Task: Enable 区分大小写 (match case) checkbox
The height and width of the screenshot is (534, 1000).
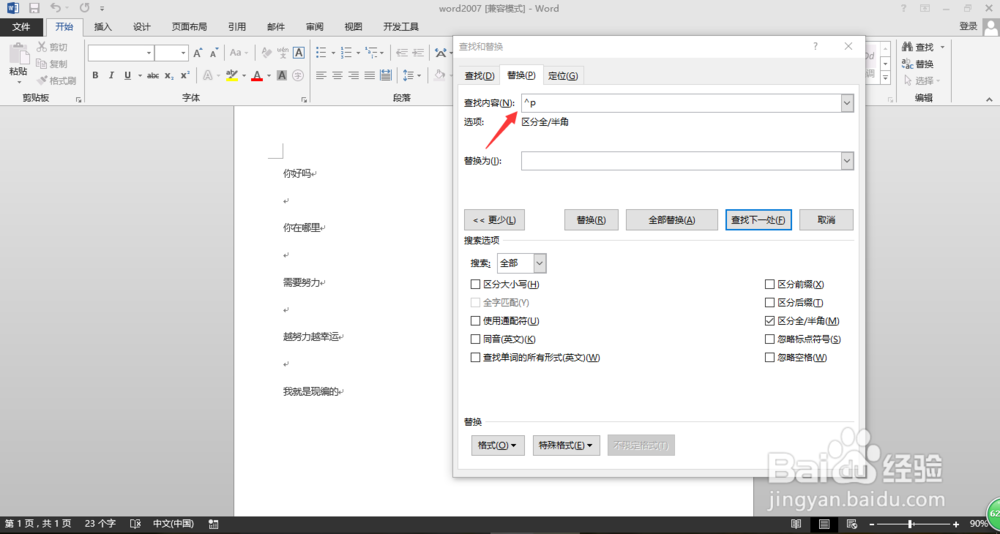Action: (x=474, y=284)
